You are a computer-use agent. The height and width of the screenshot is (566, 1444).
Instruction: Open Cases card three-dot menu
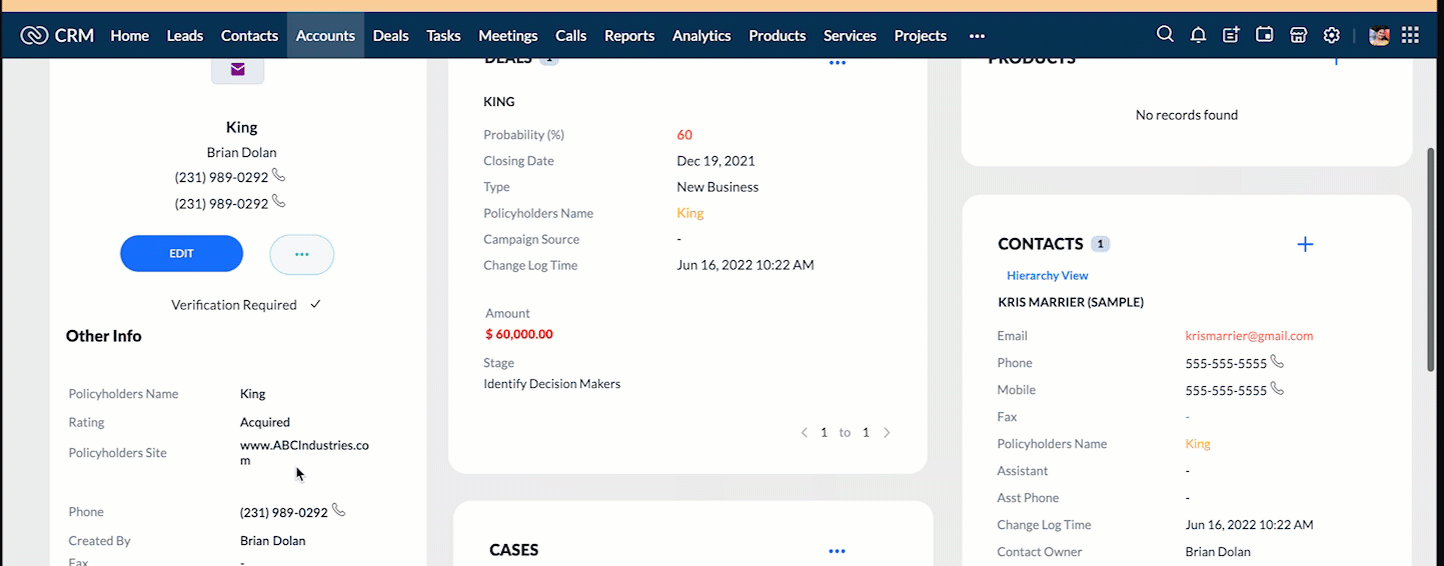point(837,551)
